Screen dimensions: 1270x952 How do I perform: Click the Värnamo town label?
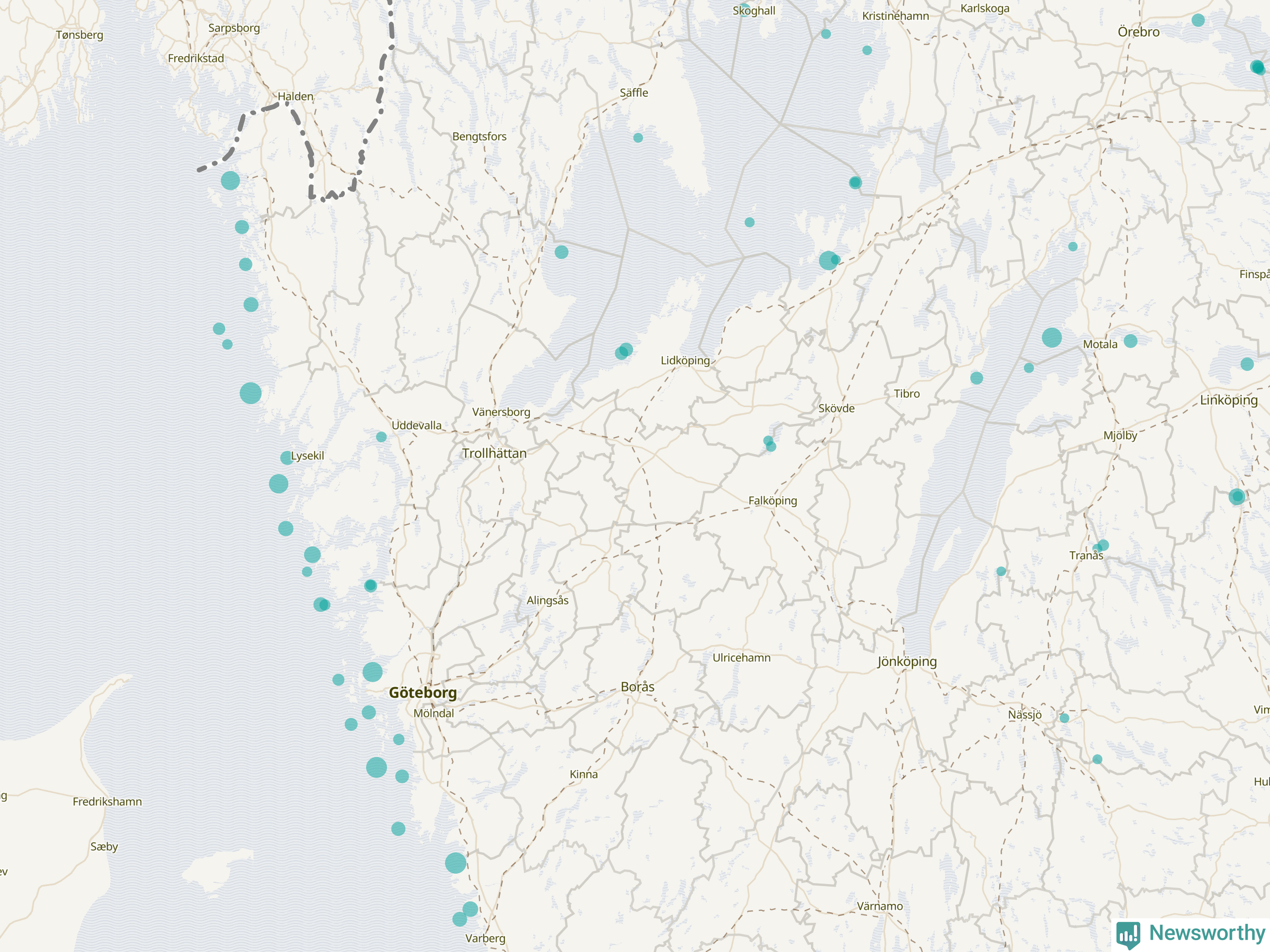click(880, 906)
